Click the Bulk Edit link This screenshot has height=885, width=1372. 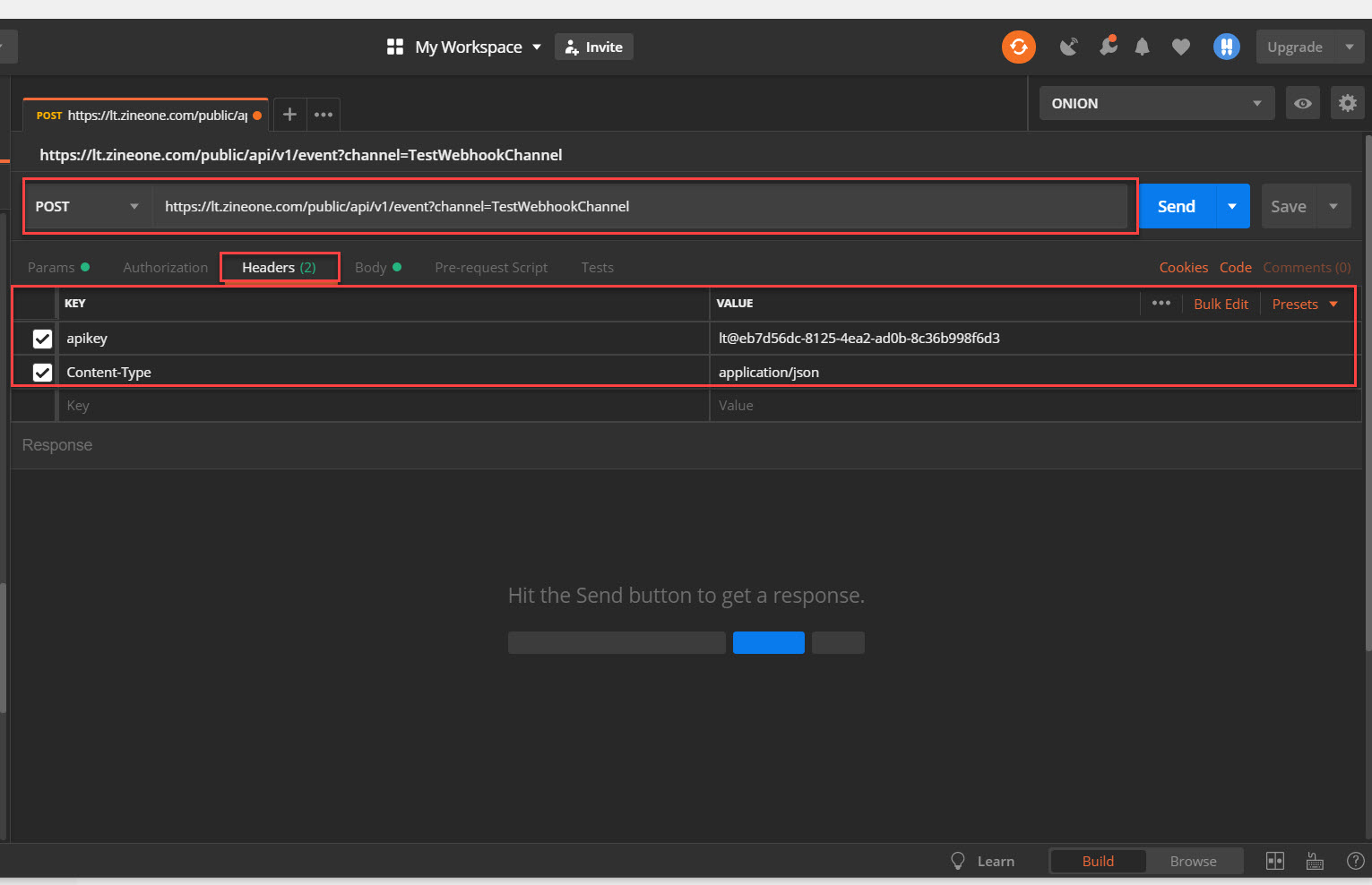(1221, 305)
